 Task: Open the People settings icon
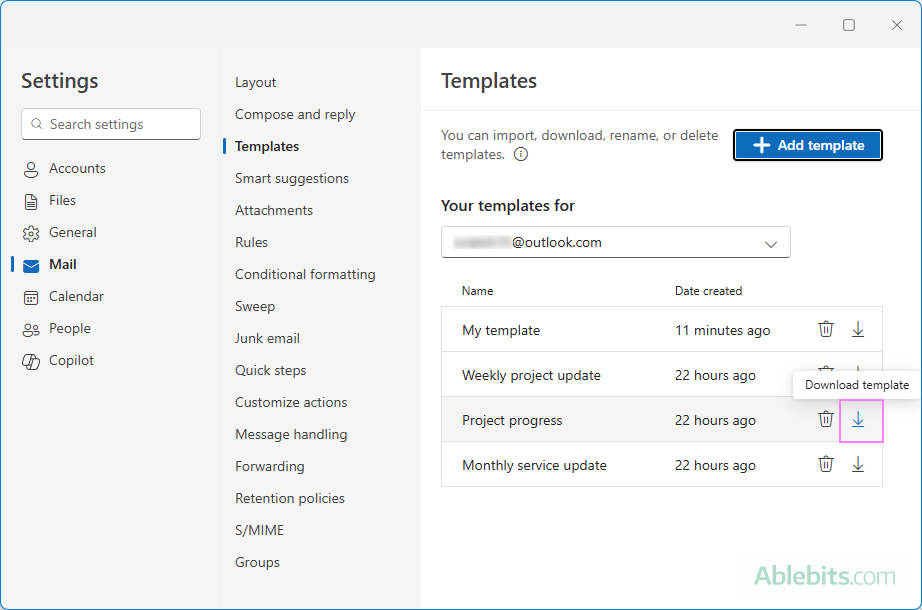tap(31, 328)
